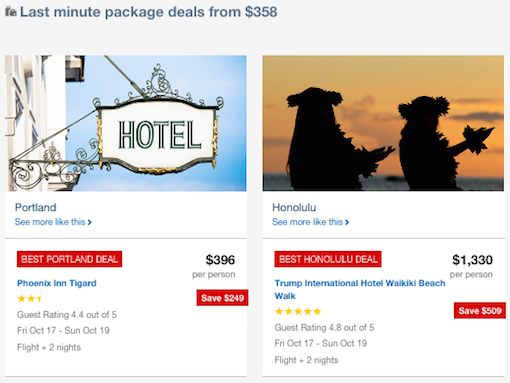The width and height of the screenshot is (510, 383).
Task: Click the package deals suitcase icon
Action: 11,12
